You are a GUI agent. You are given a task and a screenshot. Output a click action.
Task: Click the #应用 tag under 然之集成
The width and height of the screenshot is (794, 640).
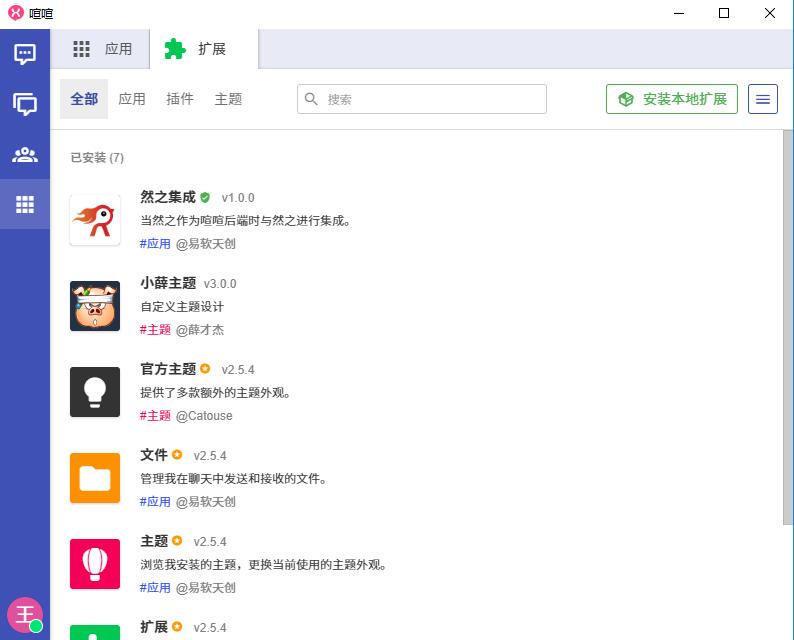[x=155, y=243]
